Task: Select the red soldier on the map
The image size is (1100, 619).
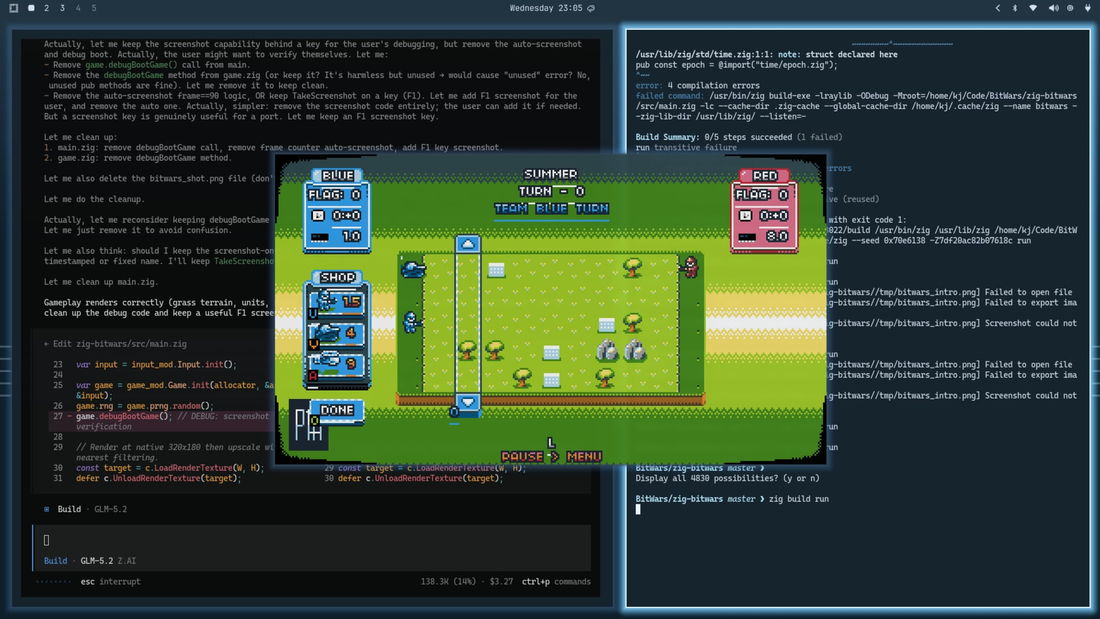Action: coord(690,266)
